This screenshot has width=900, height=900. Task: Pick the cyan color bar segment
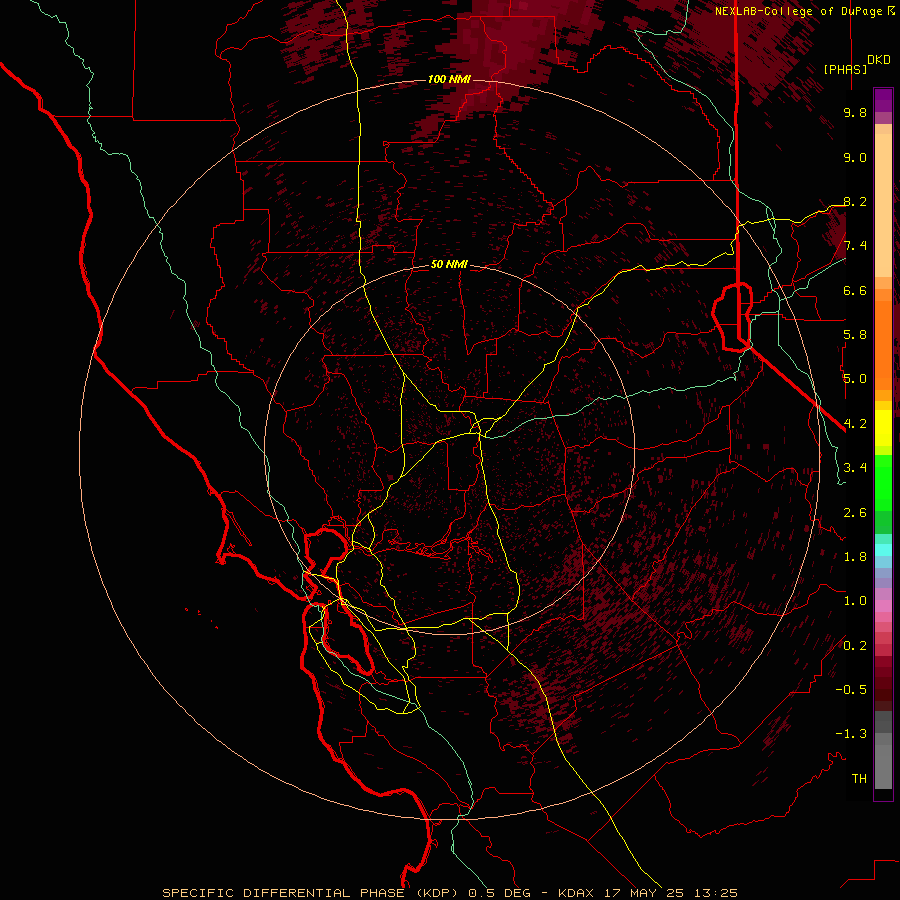tap(883, 550)
